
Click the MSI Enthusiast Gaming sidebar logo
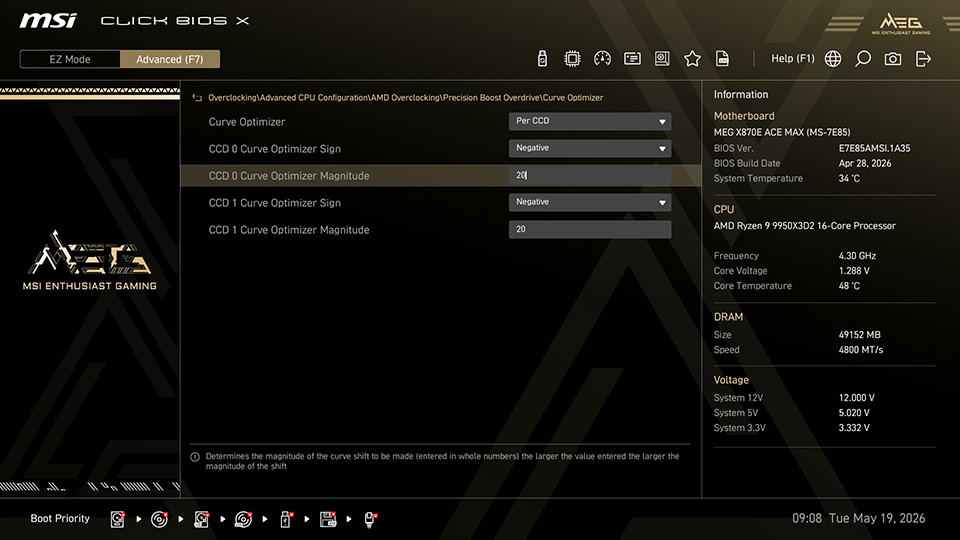point(89,260)
